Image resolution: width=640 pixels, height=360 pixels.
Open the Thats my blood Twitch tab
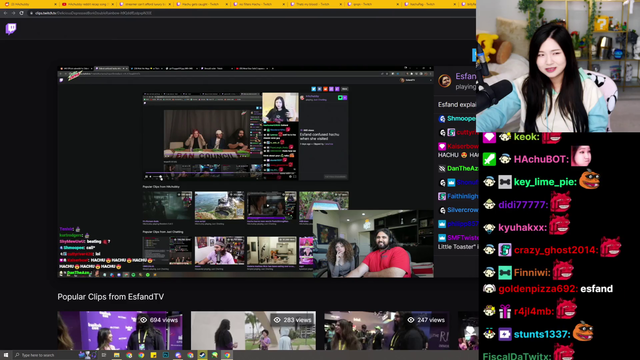316,4
